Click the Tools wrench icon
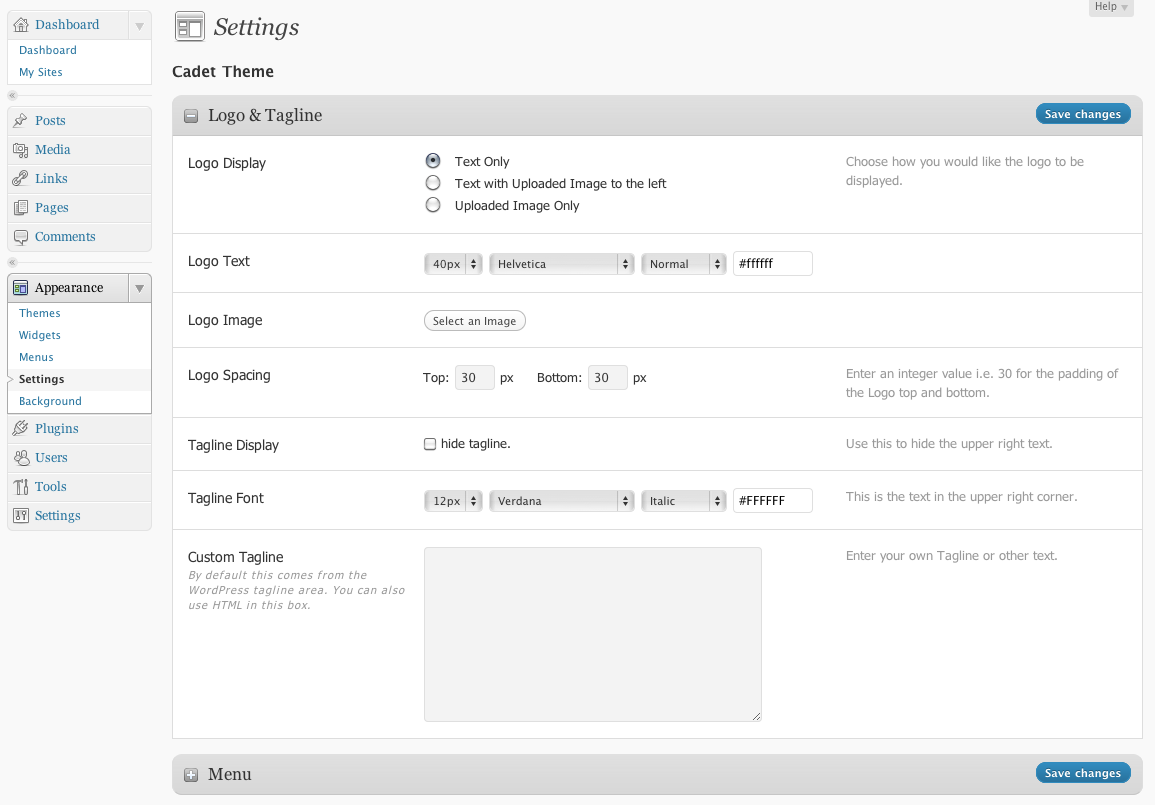1155x805 pixels. pos(21,486)
